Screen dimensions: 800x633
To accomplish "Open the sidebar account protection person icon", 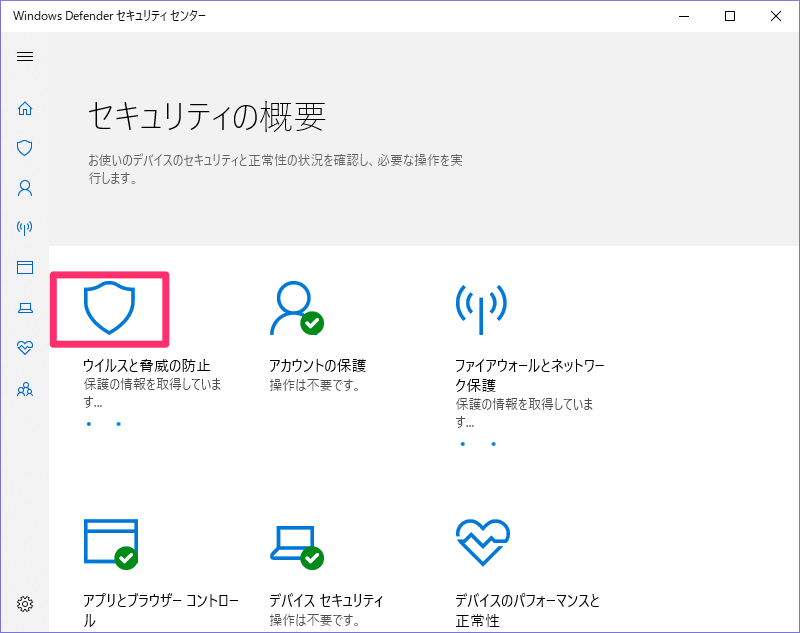I will tap(25, 188).
